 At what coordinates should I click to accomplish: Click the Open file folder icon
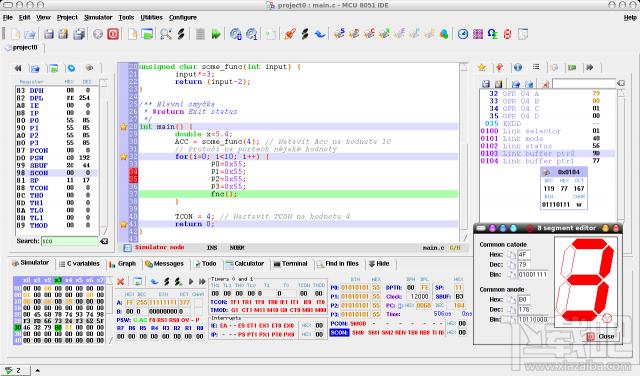tap(30, 34)
